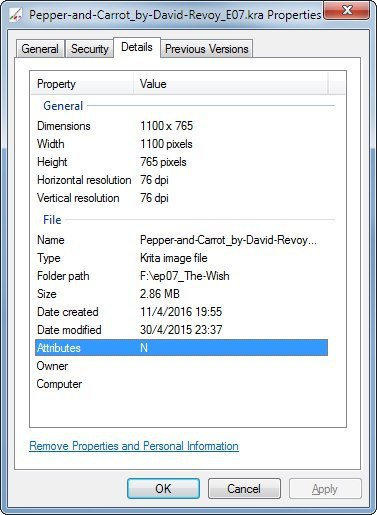
Task: Select the Date modified row
Action: click(181, 330)
